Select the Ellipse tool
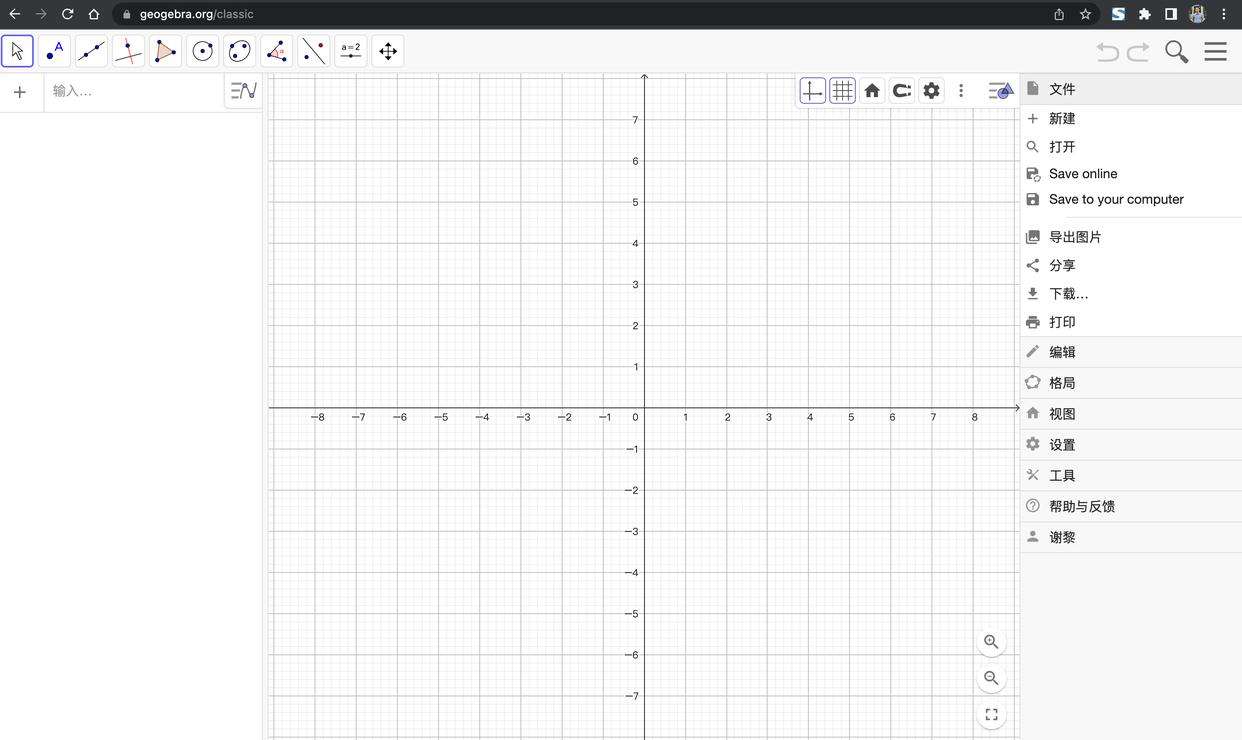This screenshot has width=1242, height=740. pos(240,51)
